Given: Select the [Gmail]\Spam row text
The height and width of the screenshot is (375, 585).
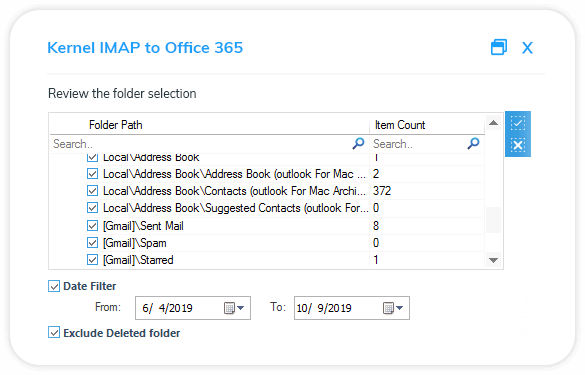Looking at the screenshot, I should (135, 243).
